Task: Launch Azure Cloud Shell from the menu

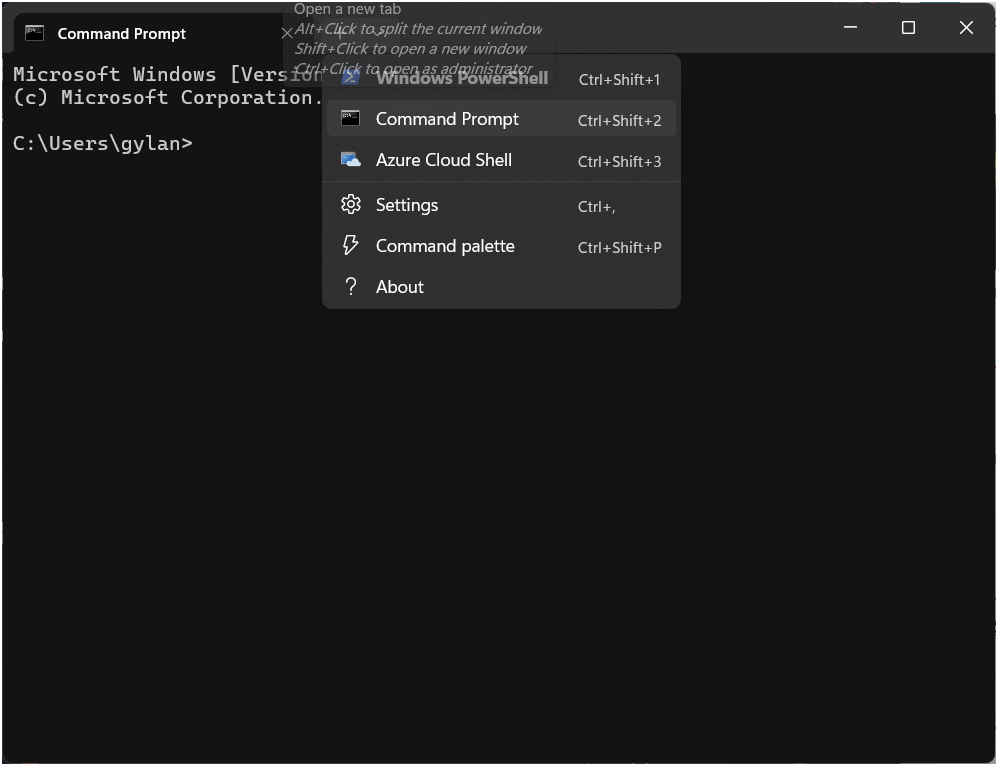Action: point(443,160)
